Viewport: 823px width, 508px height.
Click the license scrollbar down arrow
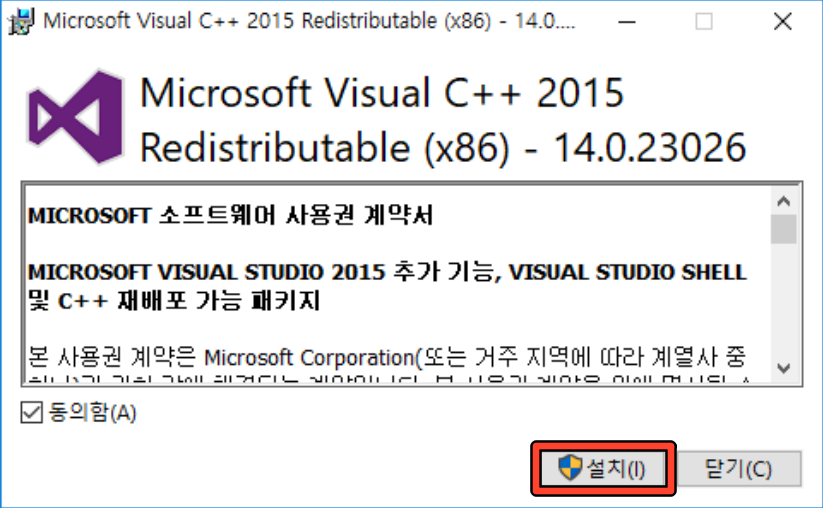[x=784, y=368]
